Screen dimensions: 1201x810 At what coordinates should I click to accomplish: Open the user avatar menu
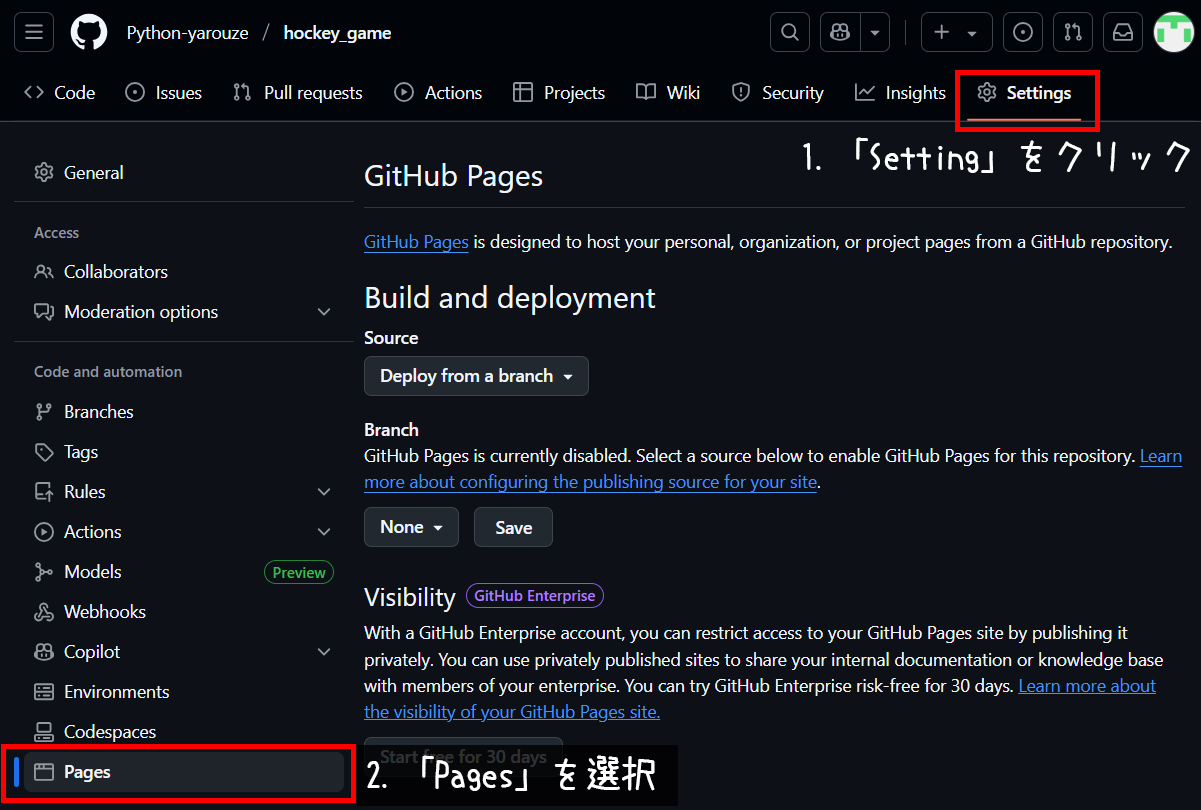(x=1174, y=33)
